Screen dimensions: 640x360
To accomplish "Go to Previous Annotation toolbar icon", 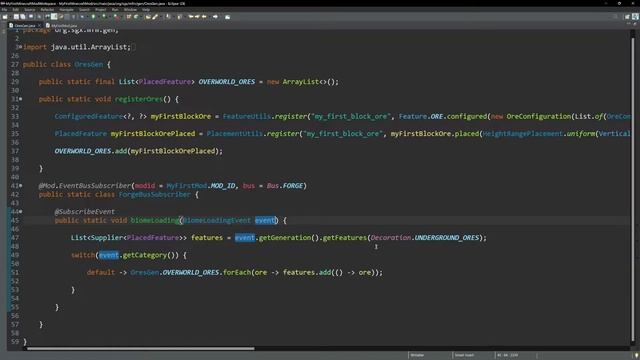I will click(x=180, y=17).
